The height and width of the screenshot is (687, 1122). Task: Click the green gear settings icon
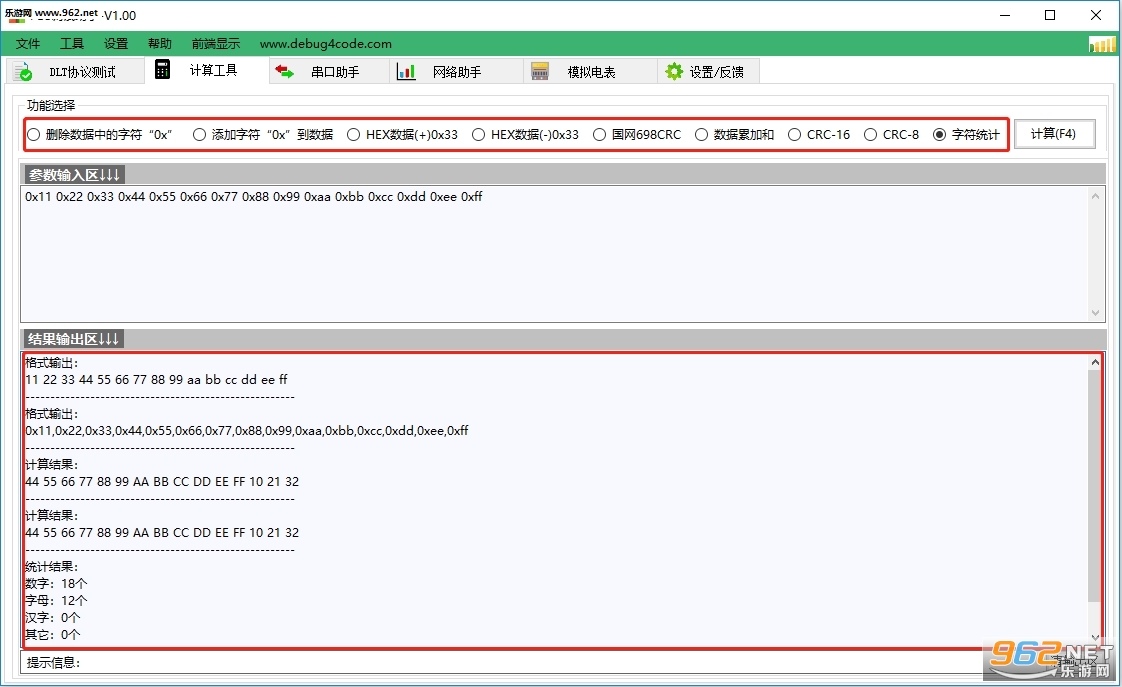tap(674, 72)
